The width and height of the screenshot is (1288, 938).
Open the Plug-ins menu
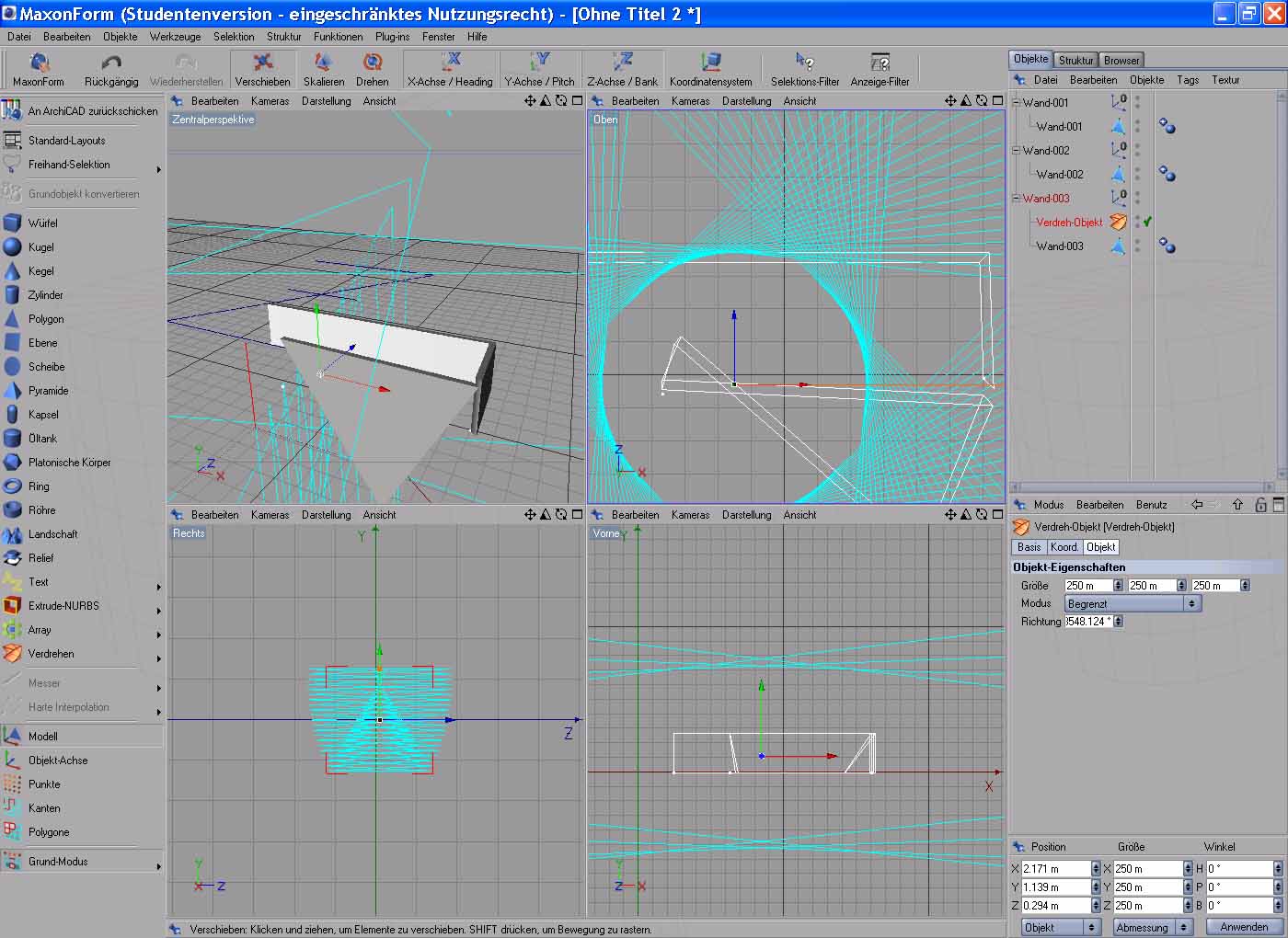[x=393, y=37]
